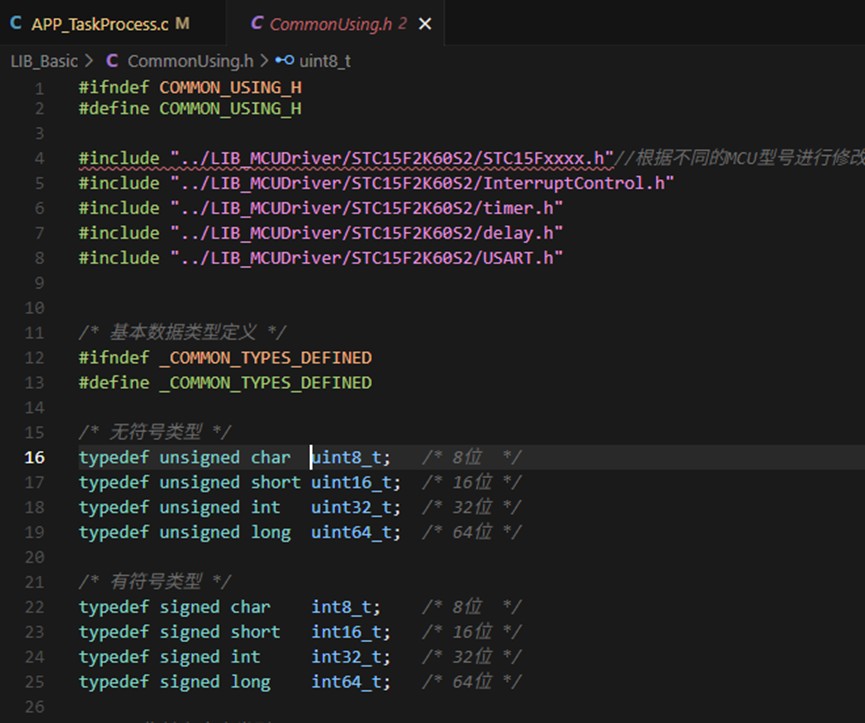865x723 pixels.
Task: Click line number 14 in the gutter
Action: tap(34, 408)
